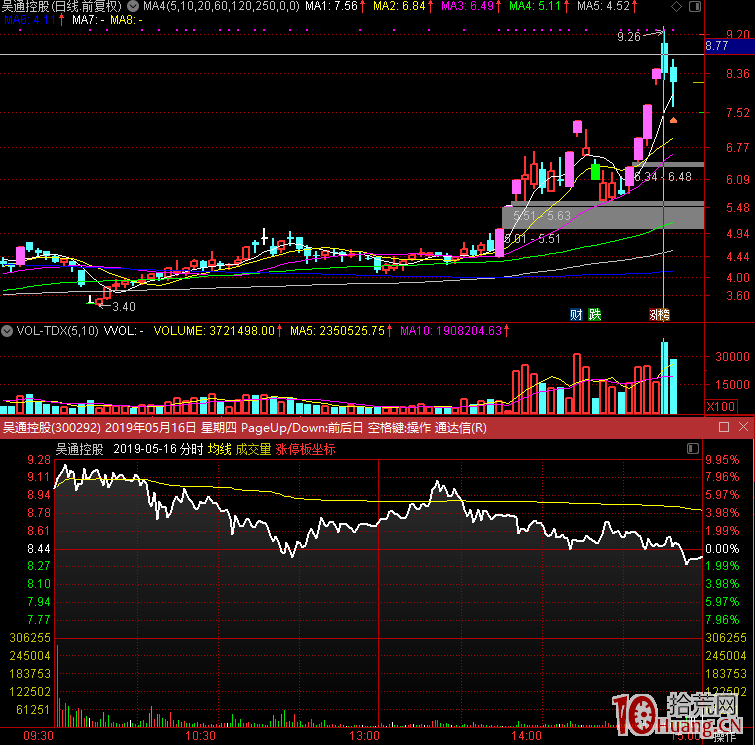
Task: Close the 吴通控股(300292) intraday window
Action: pyautogui.click(x=743, y=427)
